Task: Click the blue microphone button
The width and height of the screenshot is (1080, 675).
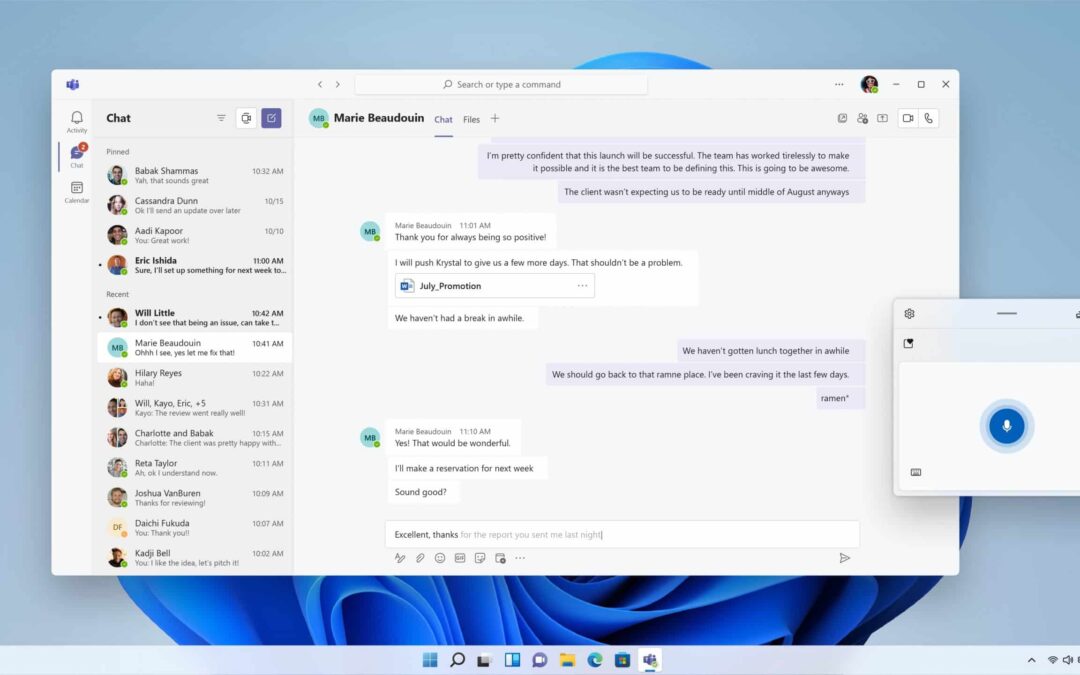Action: pyautogui.click(x=1006, y=426)
